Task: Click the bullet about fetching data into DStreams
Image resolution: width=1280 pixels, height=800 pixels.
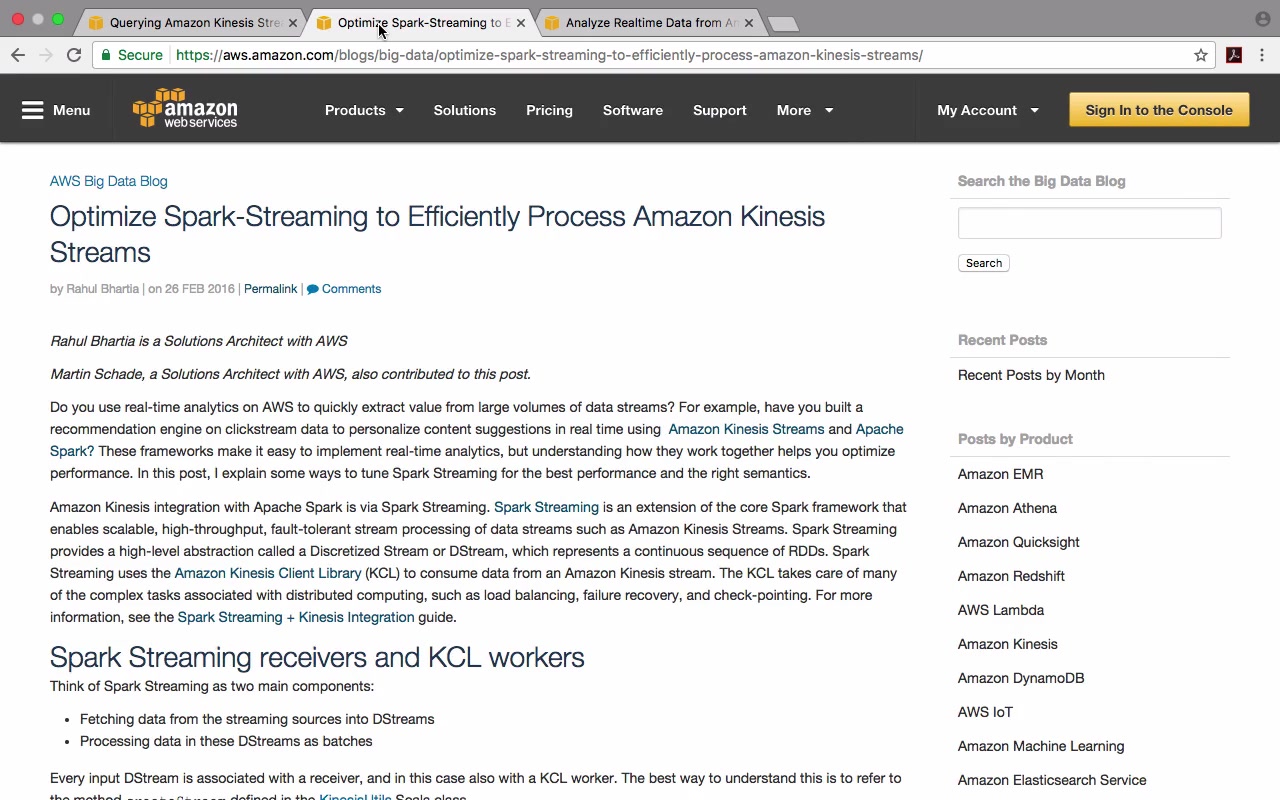Action: [x=257, y=719]
